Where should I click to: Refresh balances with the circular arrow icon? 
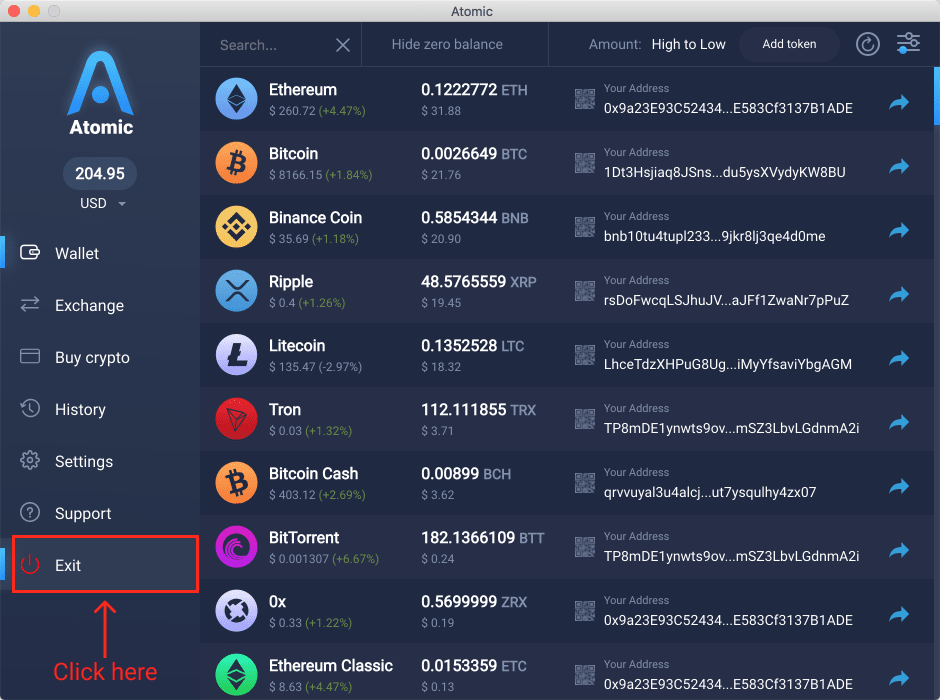click(867, 44)
